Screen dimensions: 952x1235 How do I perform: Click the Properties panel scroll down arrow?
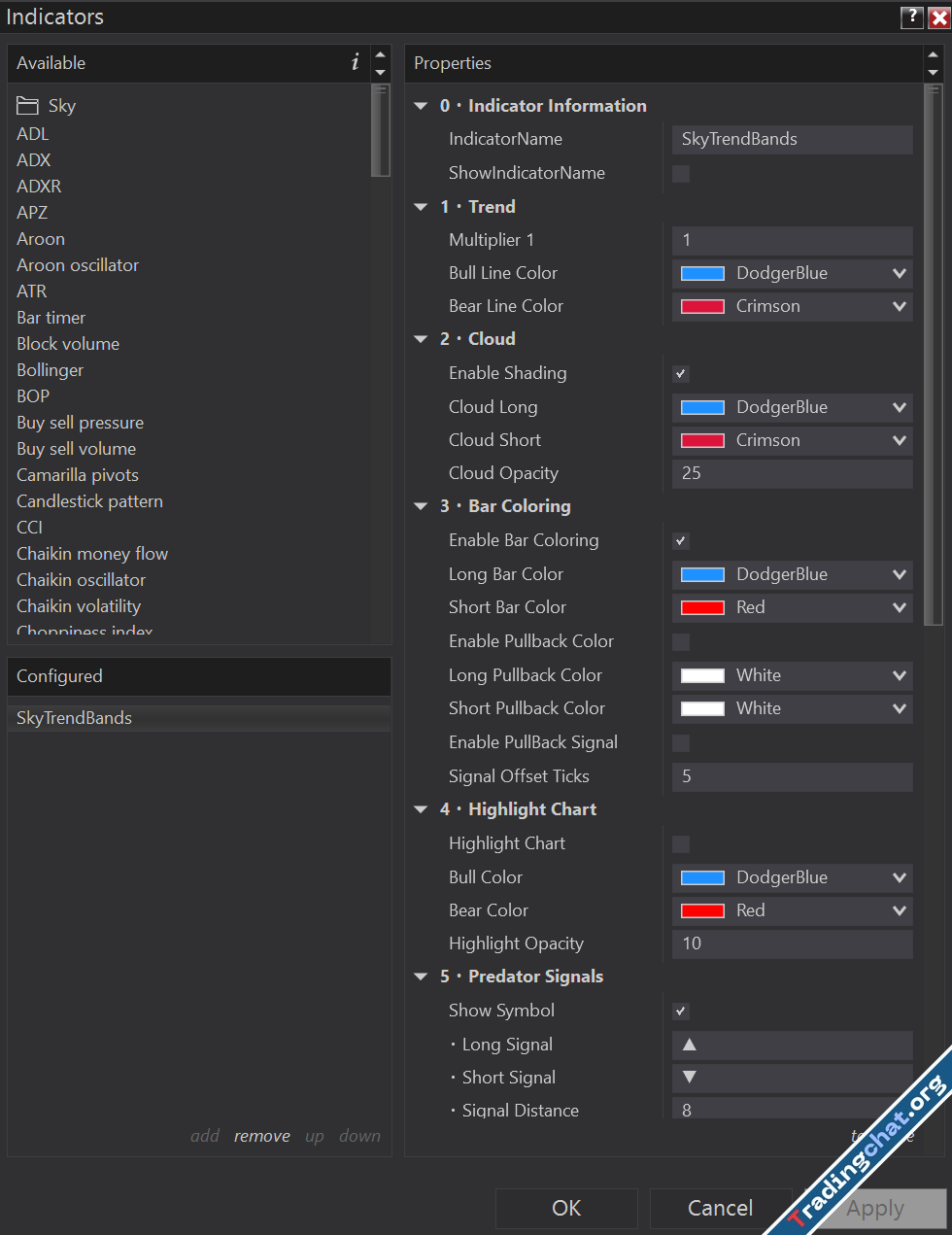click(933, 73)
